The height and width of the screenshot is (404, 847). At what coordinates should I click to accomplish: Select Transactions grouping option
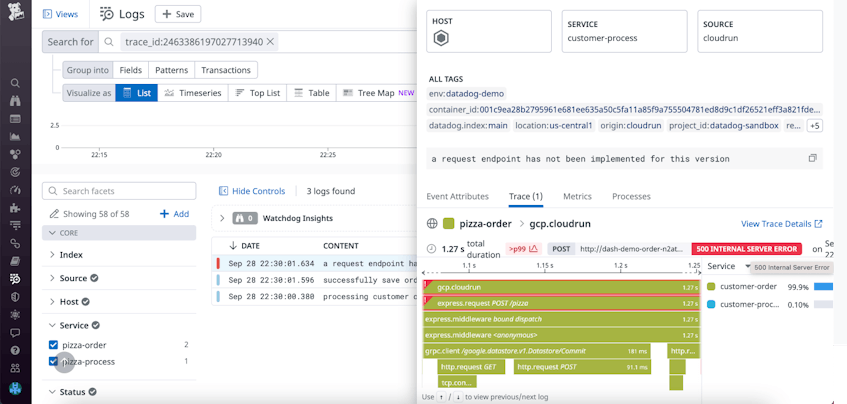point(226,70)
